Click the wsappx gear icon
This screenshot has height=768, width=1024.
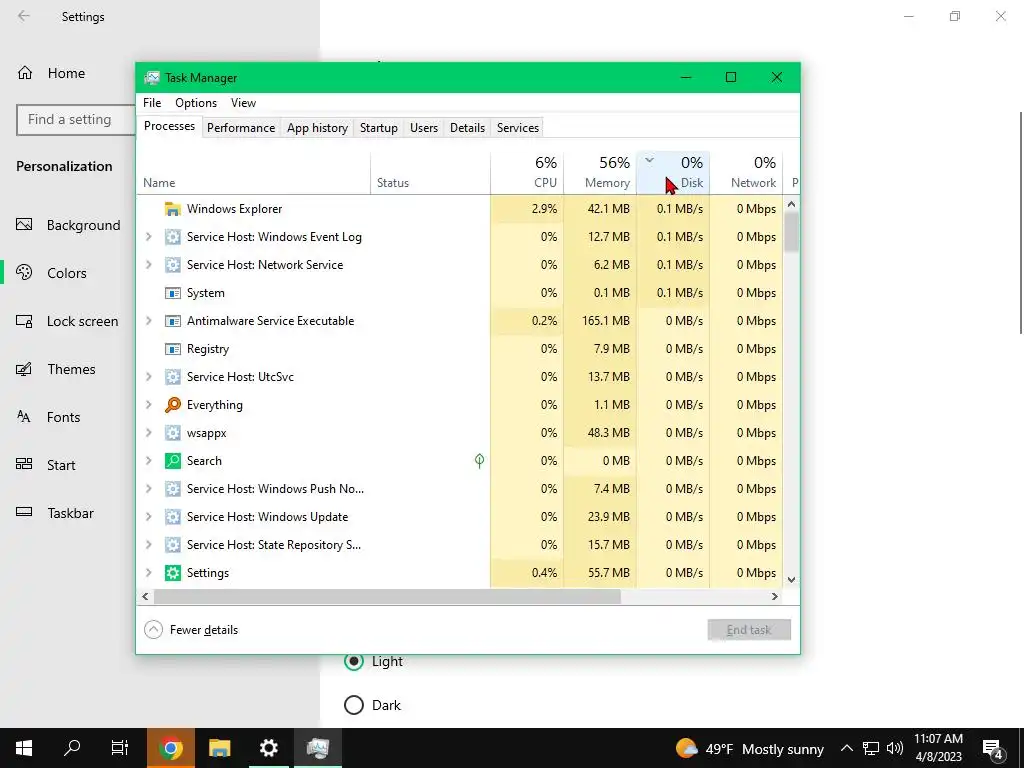(172, 433)
